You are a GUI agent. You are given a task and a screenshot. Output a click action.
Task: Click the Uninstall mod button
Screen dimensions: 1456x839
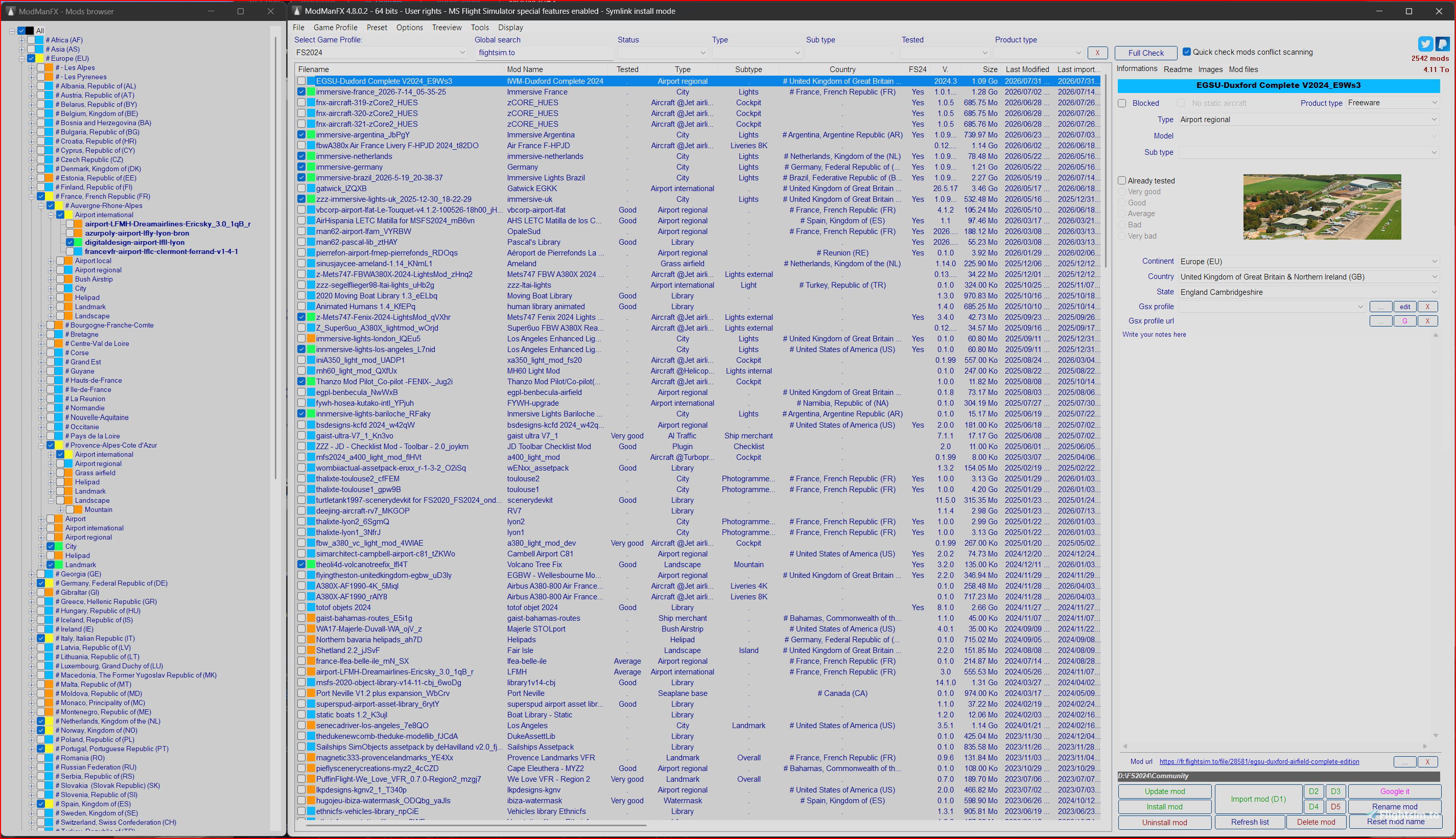coord(1165,822)
